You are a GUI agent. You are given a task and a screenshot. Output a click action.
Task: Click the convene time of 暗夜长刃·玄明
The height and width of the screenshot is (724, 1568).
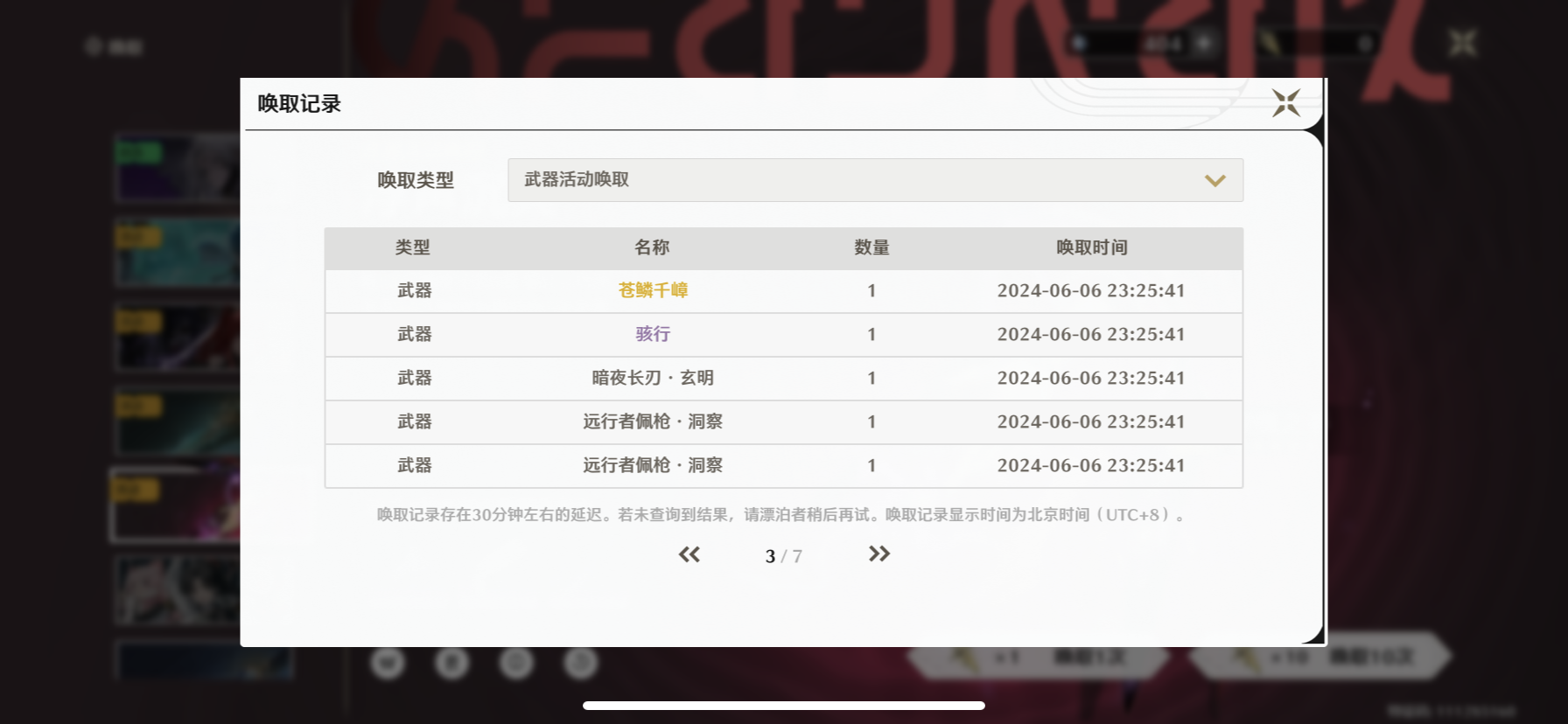click(1091, 379)
